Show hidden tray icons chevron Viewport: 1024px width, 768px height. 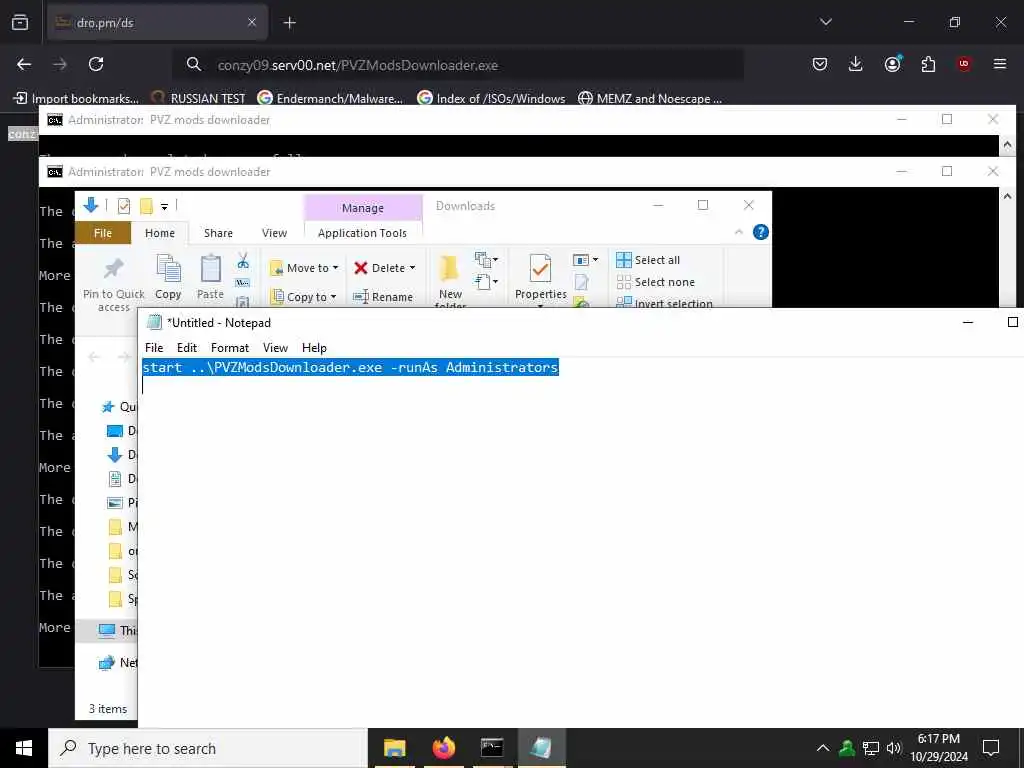coord(823,748)
